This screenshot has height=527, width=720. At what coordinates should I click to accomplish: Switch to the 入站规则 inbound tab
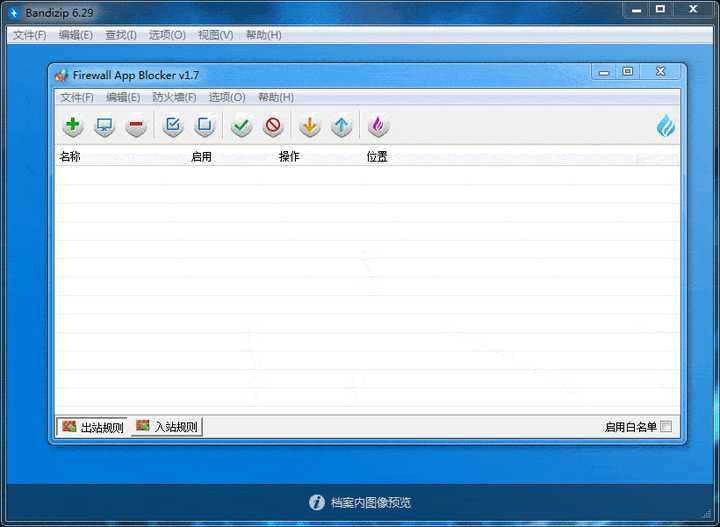[x=167, y=426]
